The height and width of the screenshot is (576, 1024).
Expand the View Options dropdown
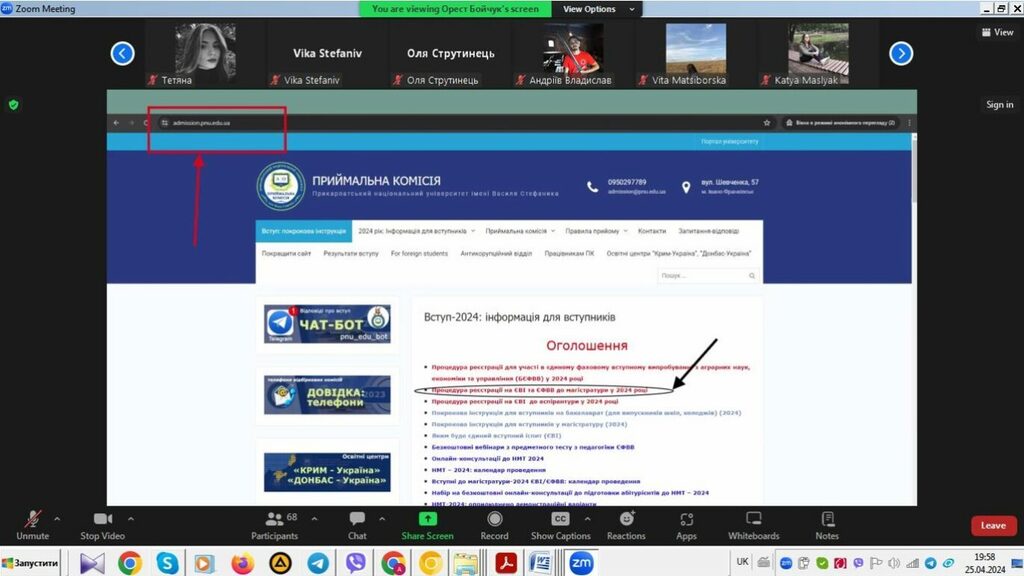tap(589, 9)
